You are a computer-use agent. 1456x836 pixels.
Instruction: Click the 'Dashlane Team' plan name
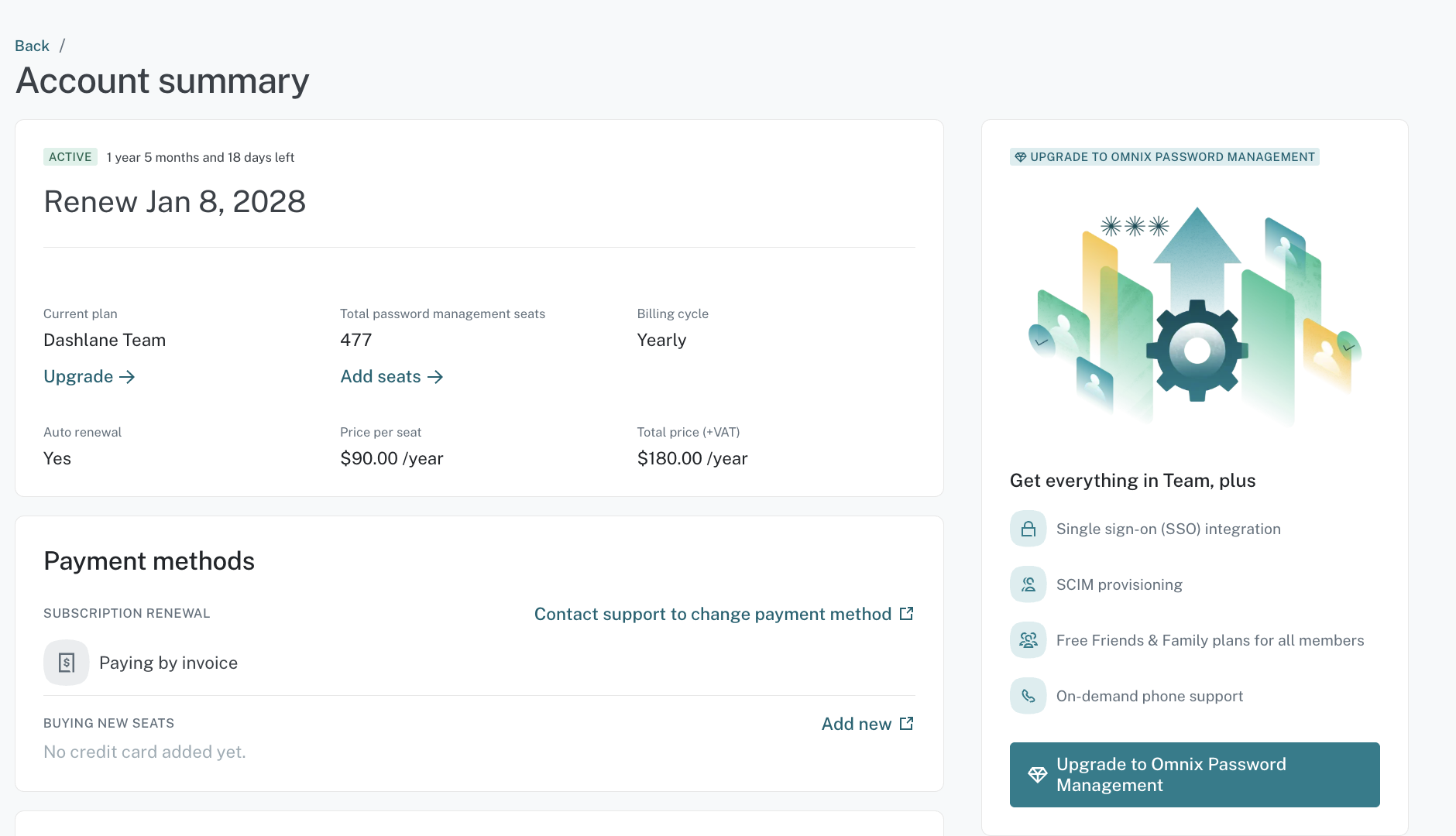105,340
